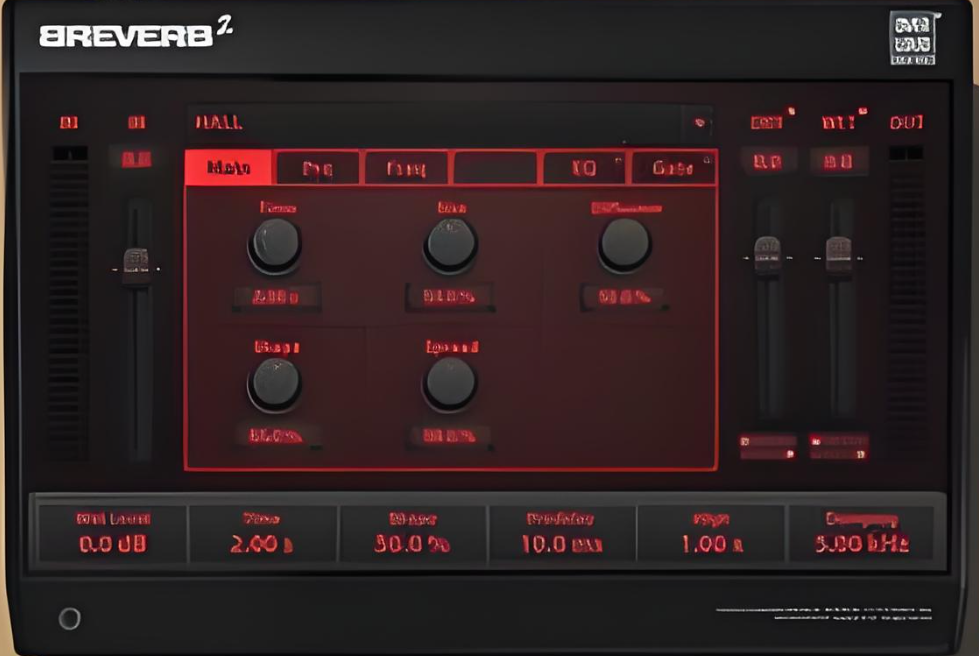Click the 0.0 dB cell in the bottom bar
The height and width of the screenshot is (656, 979).
(x=113, y=534)
